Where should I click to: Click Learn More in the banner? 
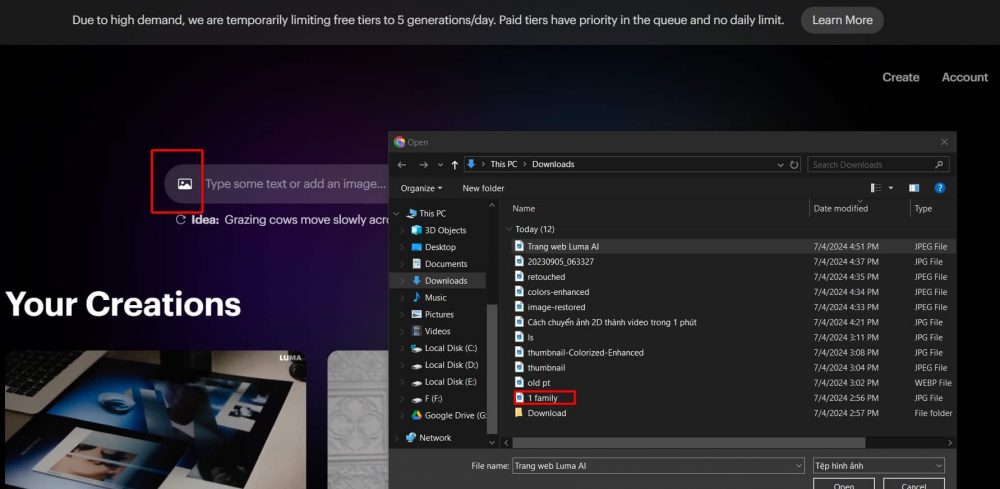[842, 20]
